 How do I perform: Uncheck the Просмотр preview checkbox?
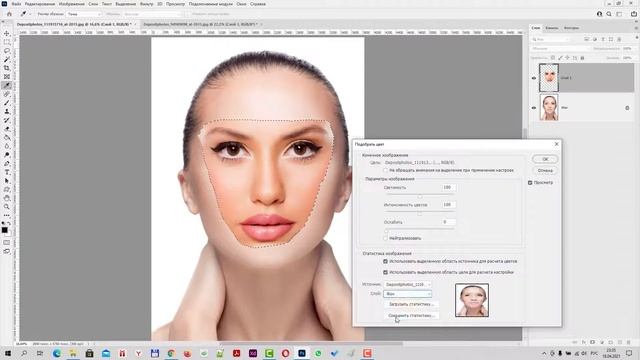pos(530,183)
